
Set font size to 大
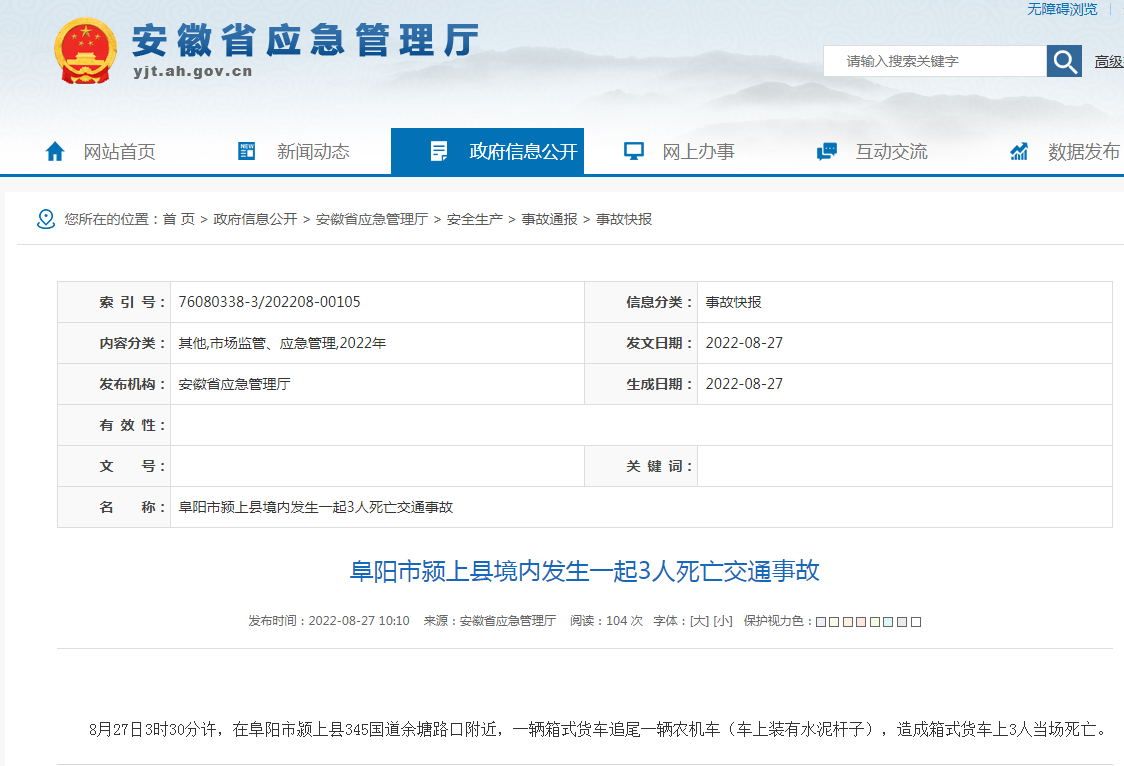(700, 621)
